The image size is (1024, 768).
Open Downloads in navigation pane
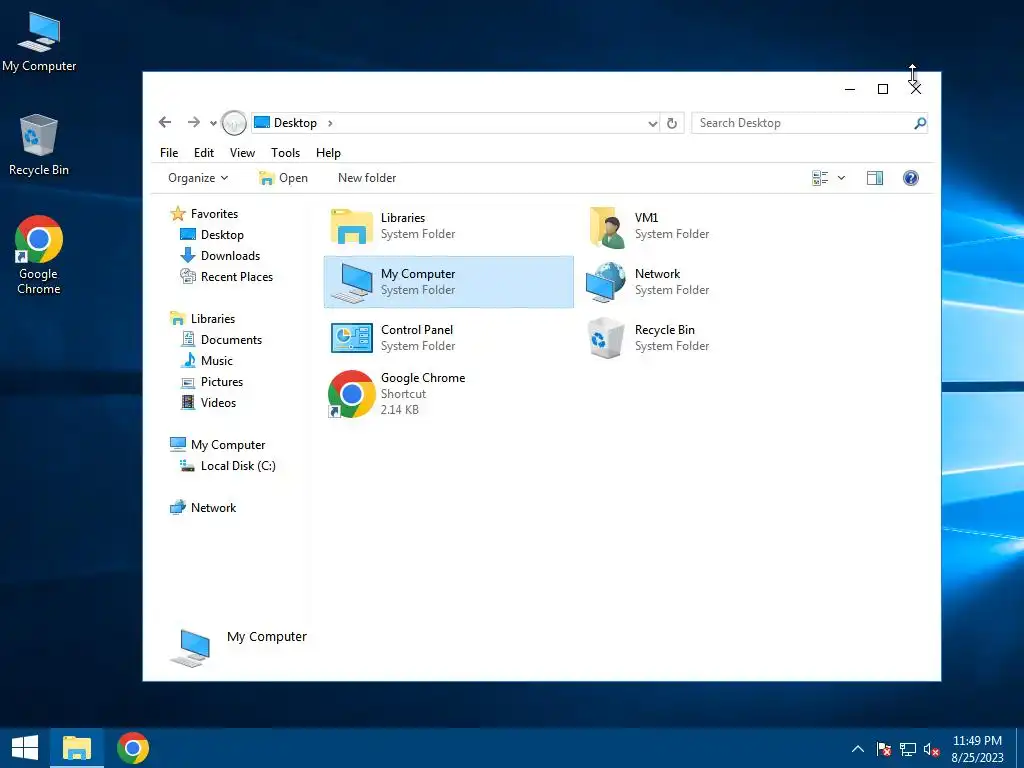[x=230, y=255]
